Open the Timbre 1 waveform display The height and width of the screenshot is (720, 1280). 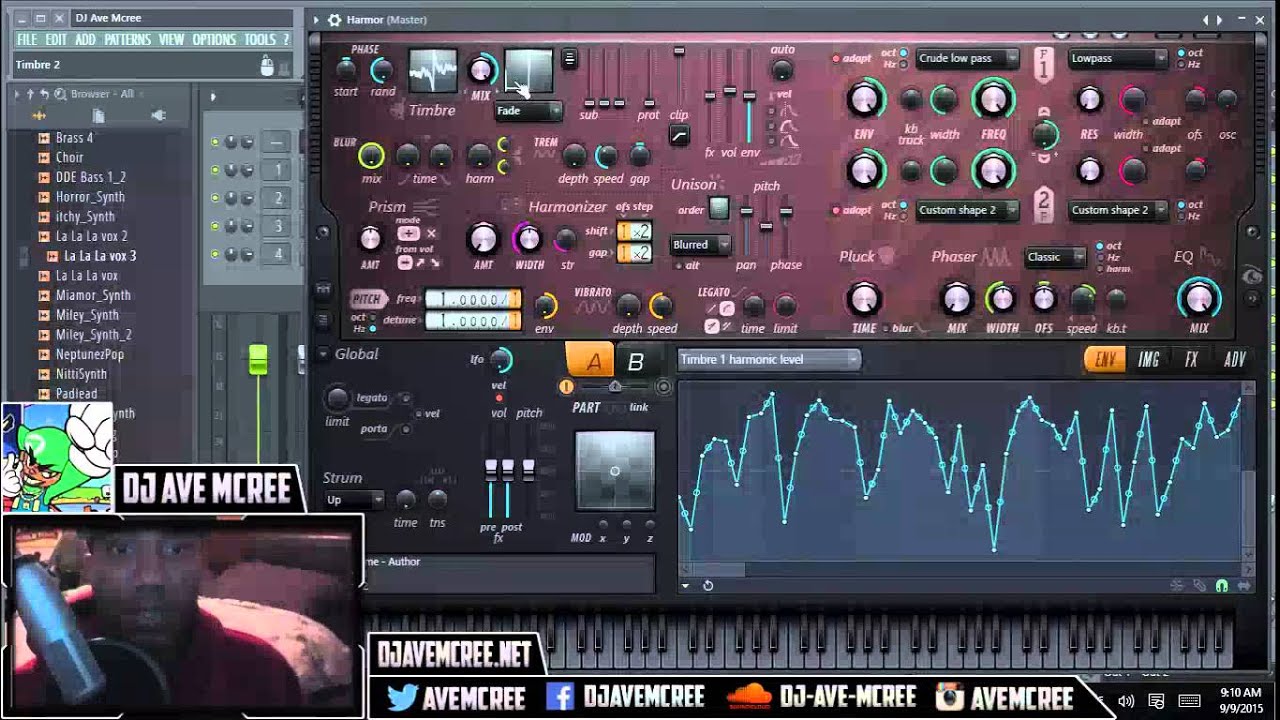(x=433, y=71)
